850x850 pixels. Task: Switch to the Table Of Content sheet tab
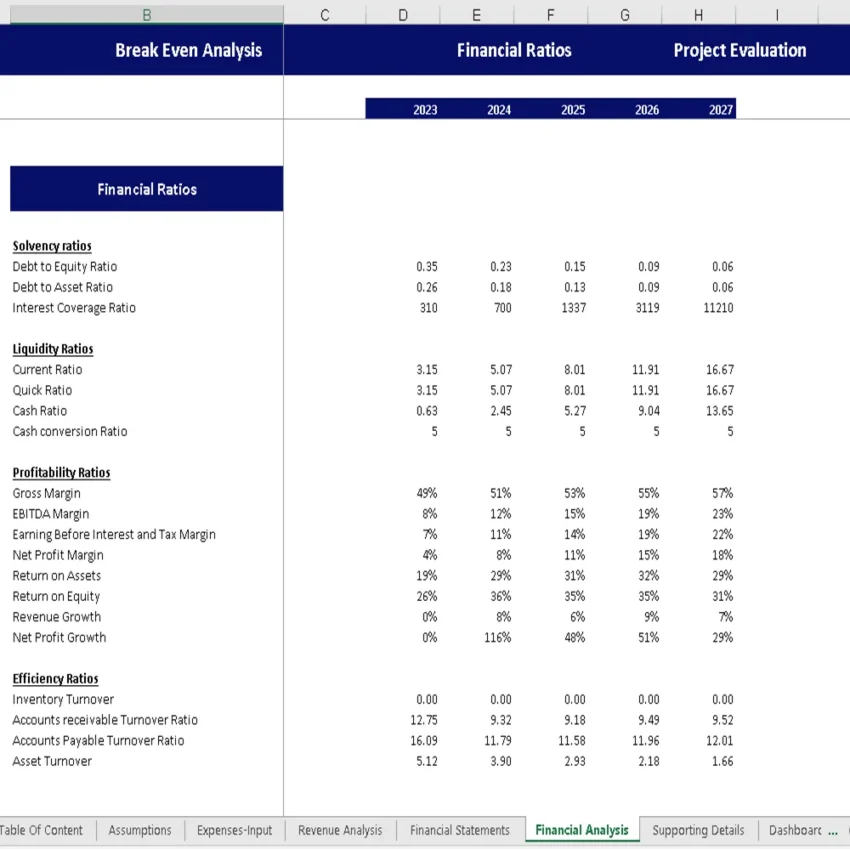(x=42, y=830)
